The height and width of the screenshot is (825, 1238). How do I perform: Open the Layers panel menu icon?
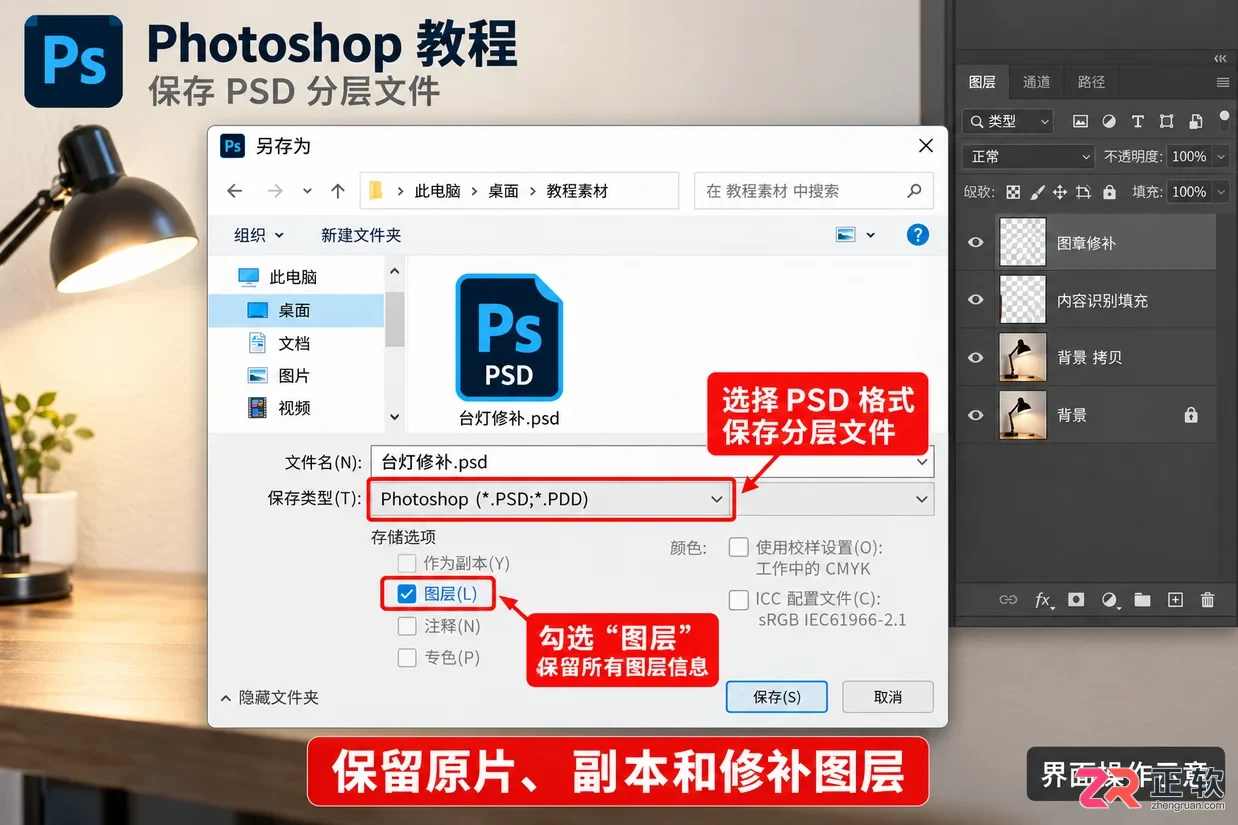click(1222, 82)
